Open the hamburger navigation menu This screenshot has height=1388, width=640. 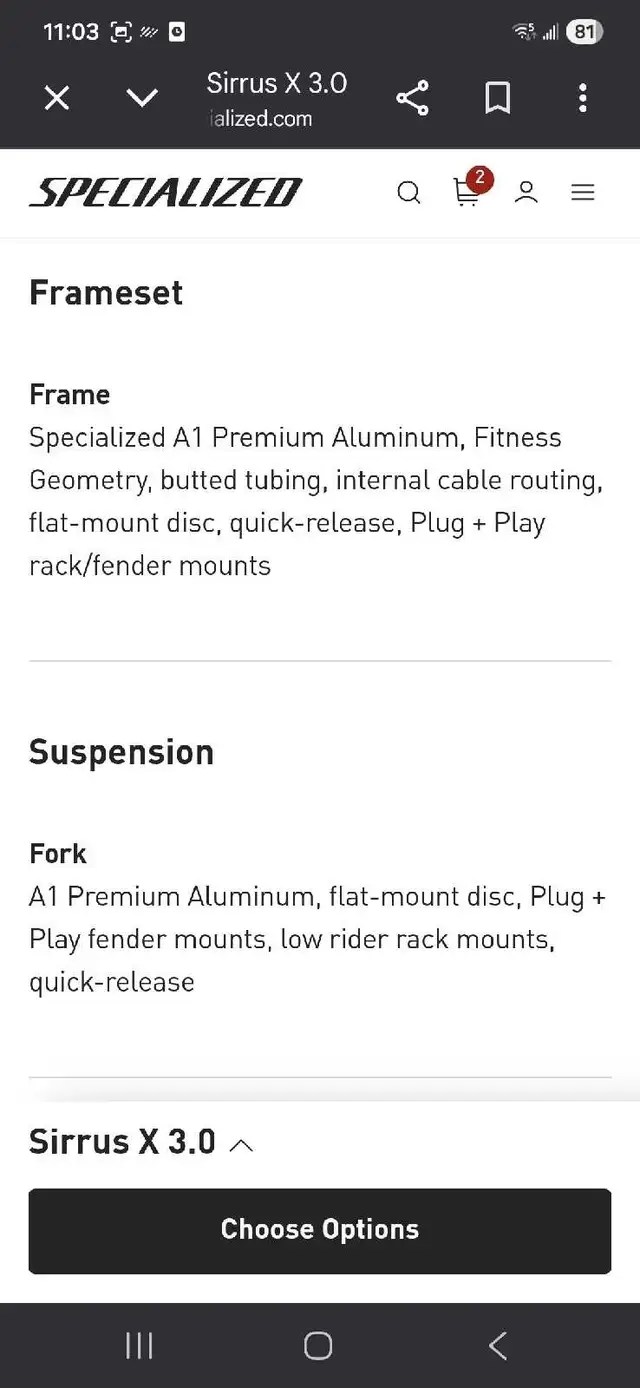click(583, 193)
